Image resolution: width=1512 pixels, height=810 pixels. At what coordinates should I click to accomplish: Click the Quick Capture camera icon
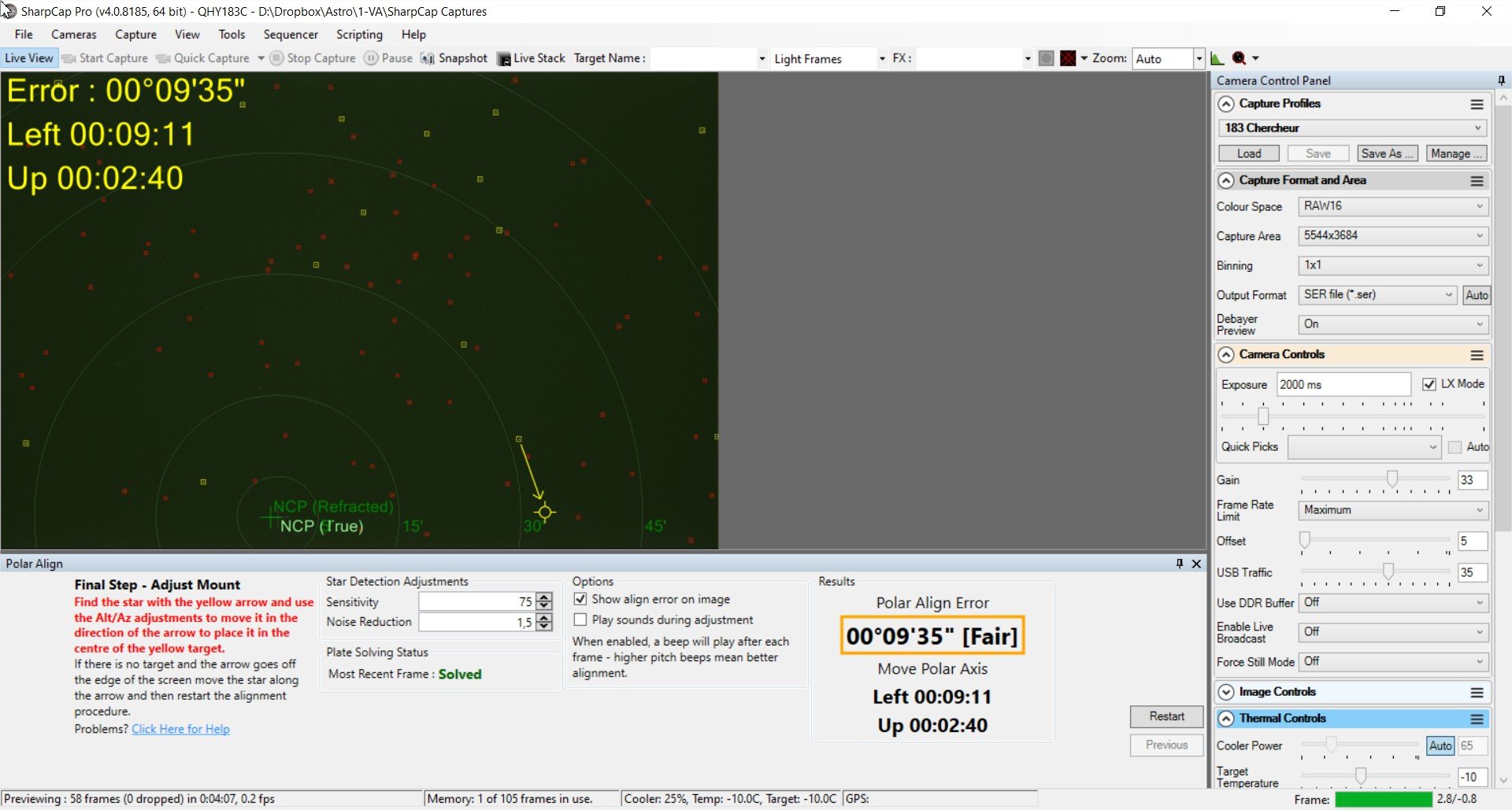tap(163, 58)
